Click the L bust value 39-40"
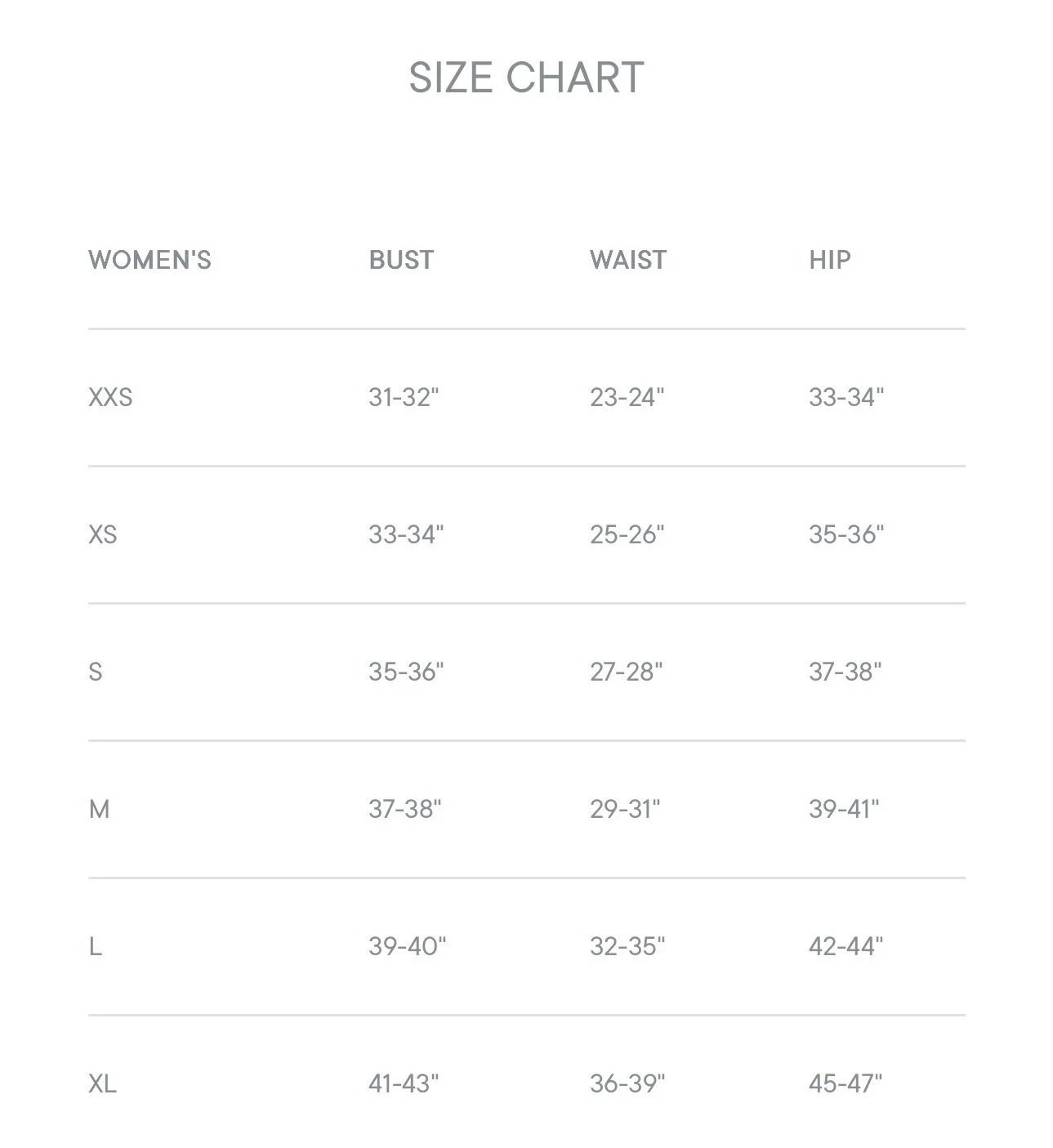The width and height of the screenshot is (1053, 1148). click(408, 946)
